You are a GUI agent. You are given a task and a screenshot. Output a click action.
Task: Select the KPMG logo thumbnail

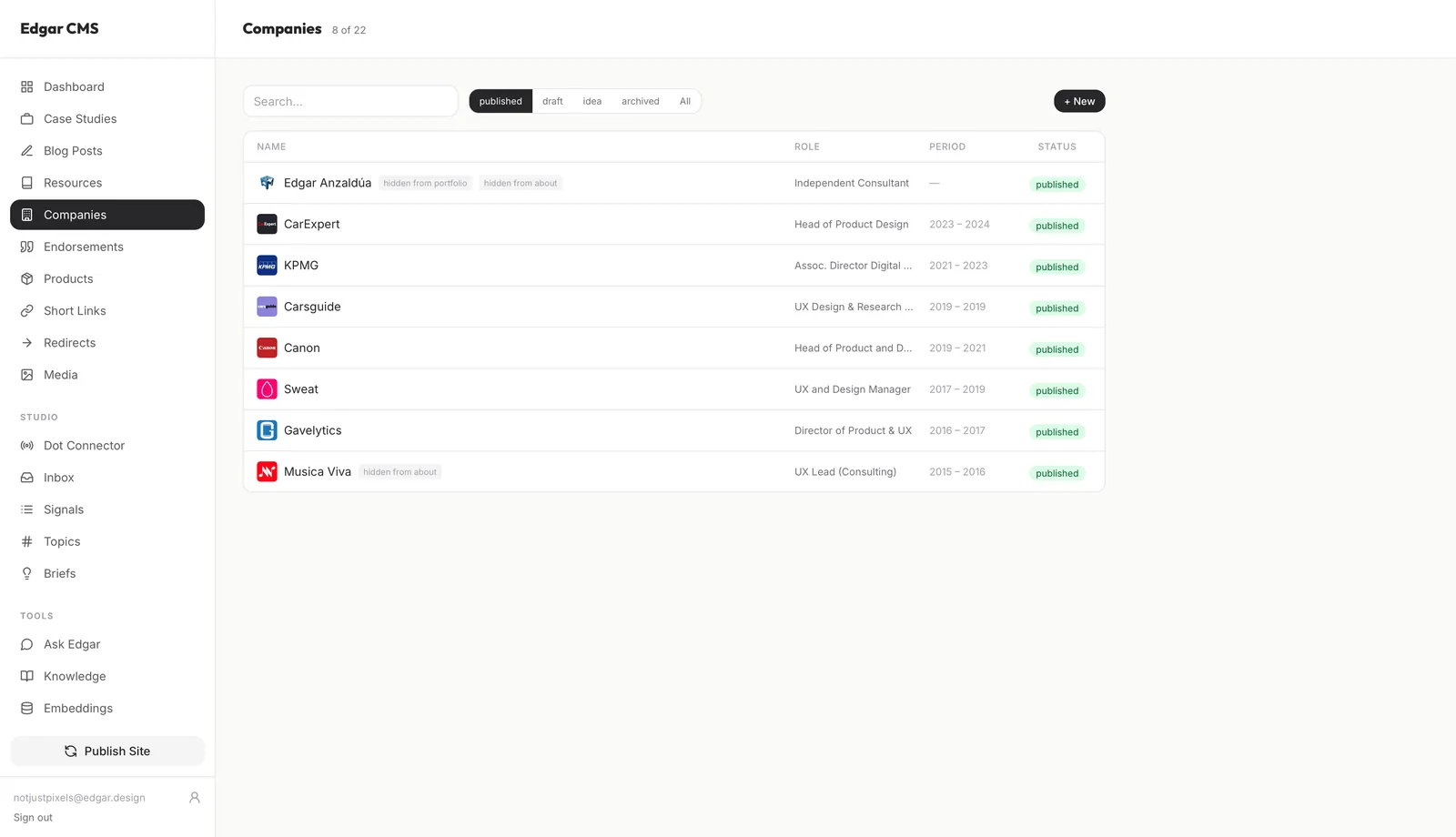pos(267,266)
